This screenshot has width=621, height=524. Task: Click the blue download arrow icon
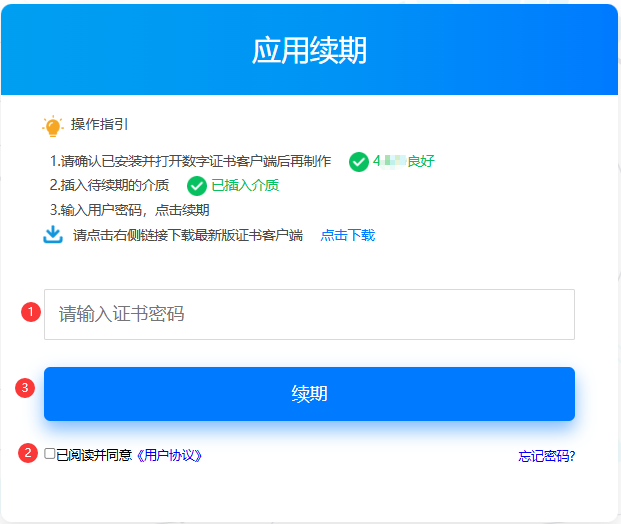53,235
